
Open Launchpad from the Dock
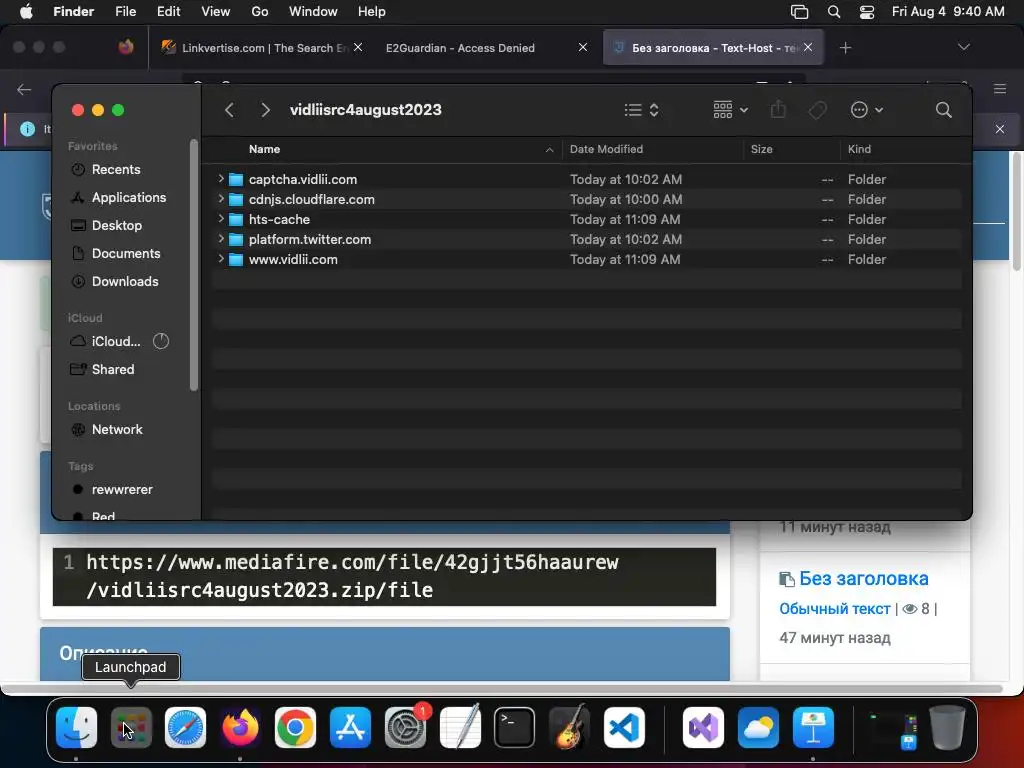click(x=131, y=727)
